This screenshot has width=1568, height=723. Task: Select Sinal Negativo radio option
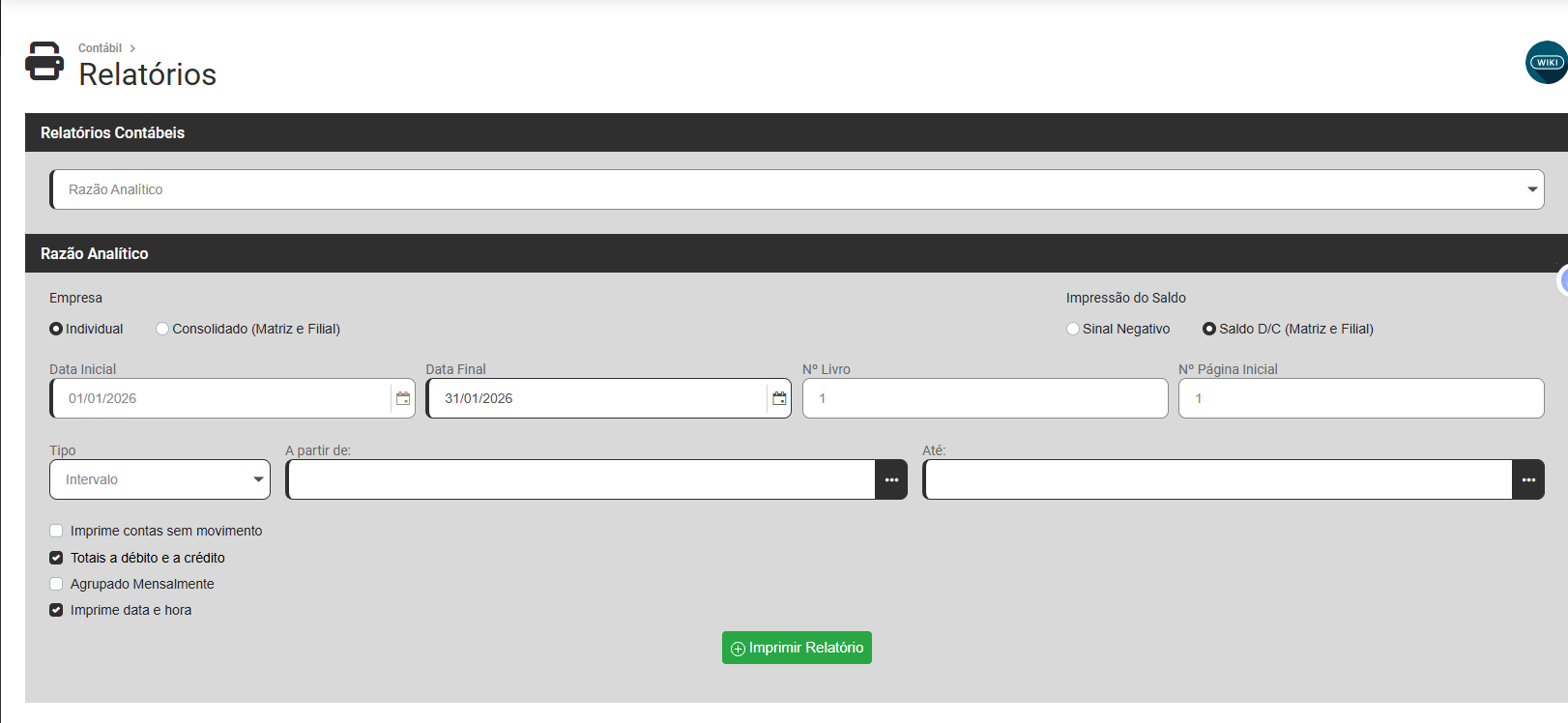(x=1073, y=329)
